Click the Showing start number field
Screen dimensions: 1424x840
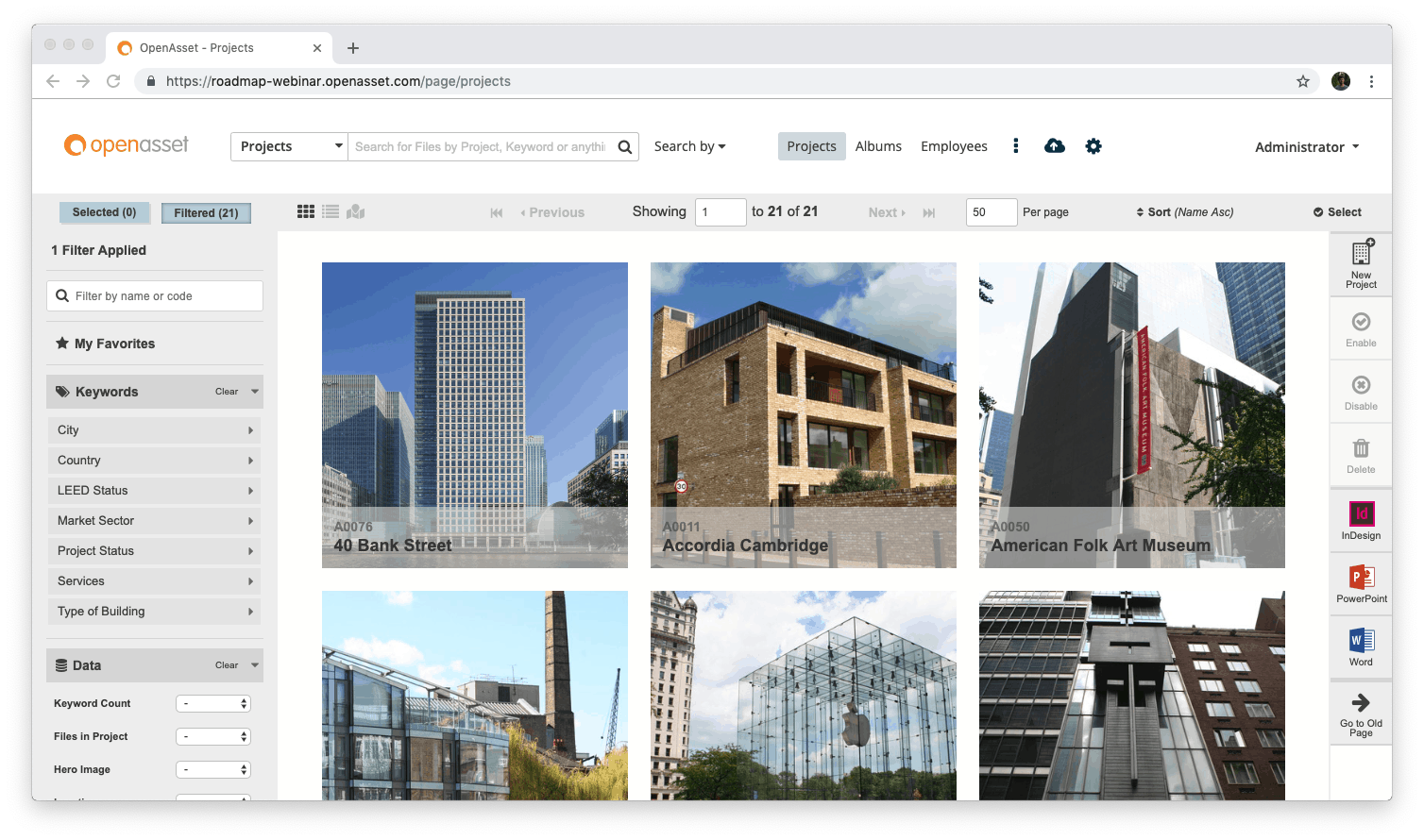(720, 212)
